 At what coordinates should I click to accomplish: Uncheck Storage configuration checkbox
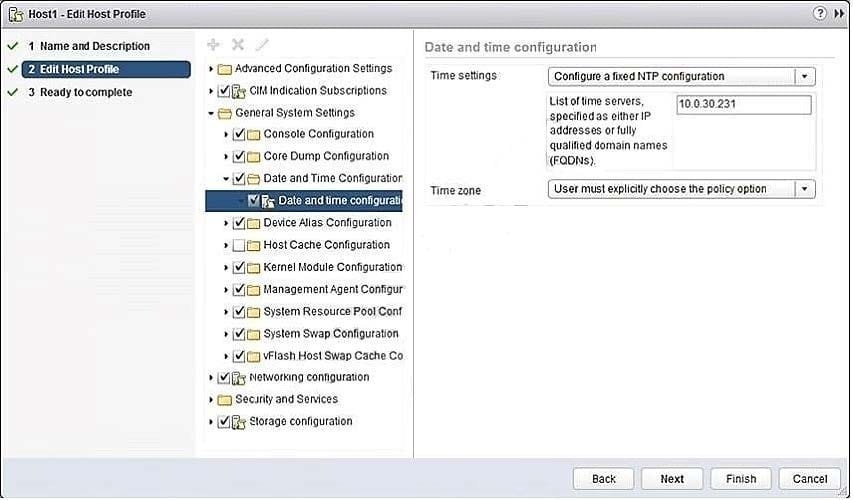[x=224, y=422]
